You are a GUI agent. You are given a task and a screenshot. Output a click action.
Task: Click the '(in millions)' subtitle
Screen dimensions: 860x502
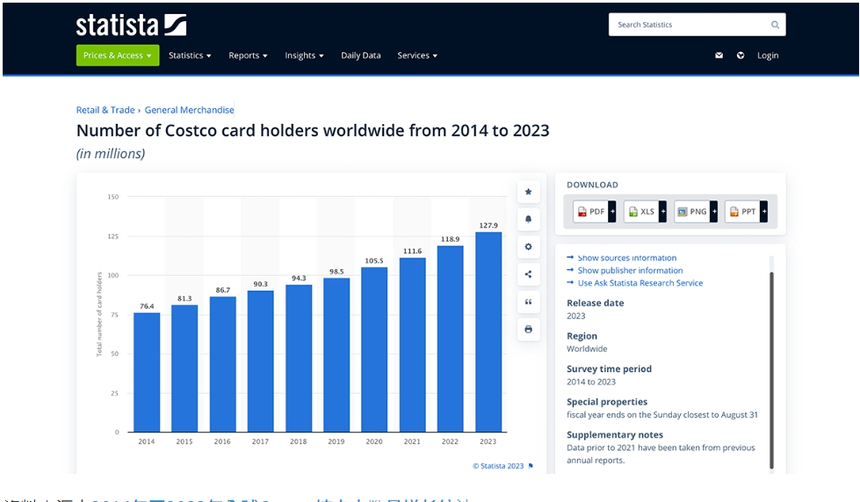point(111,154)
